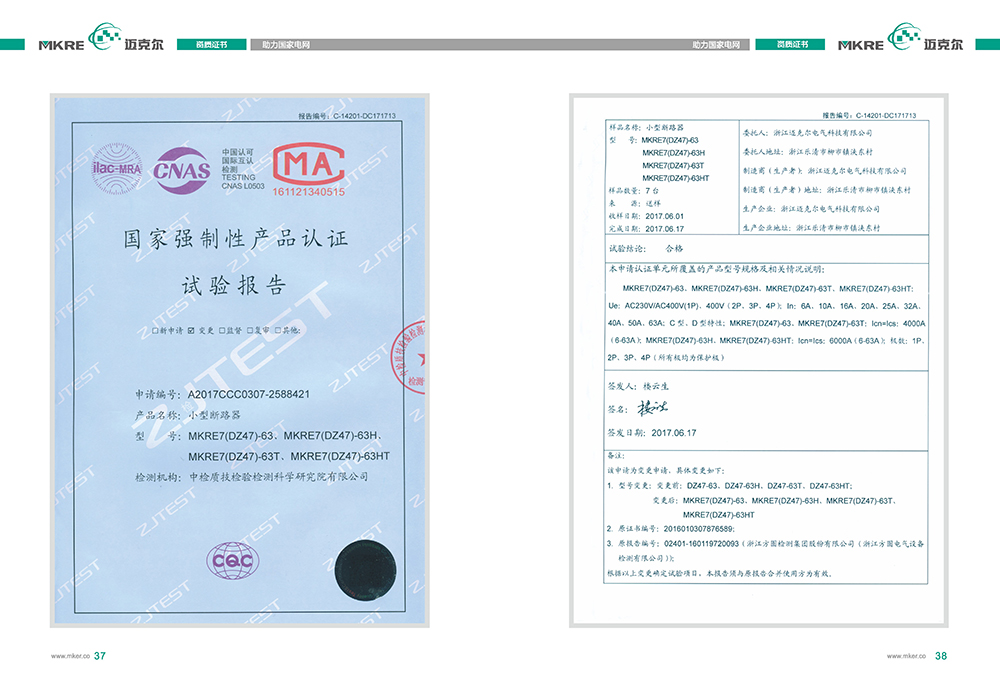
Task: Click page number 37
Action: pyautogui.click(x=100, y=656)
